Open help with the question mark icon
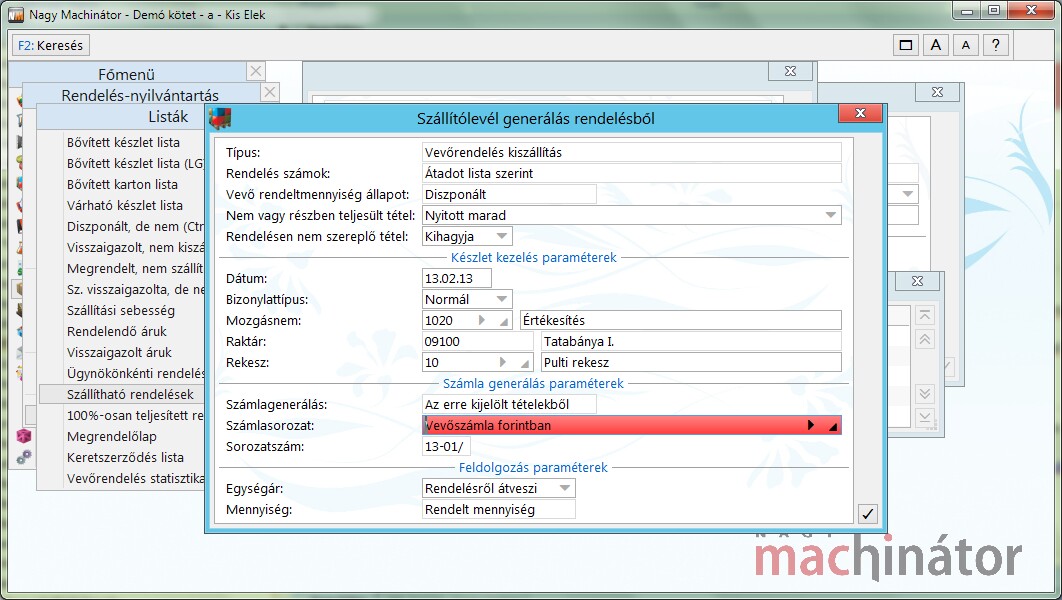 coord(995,45)
